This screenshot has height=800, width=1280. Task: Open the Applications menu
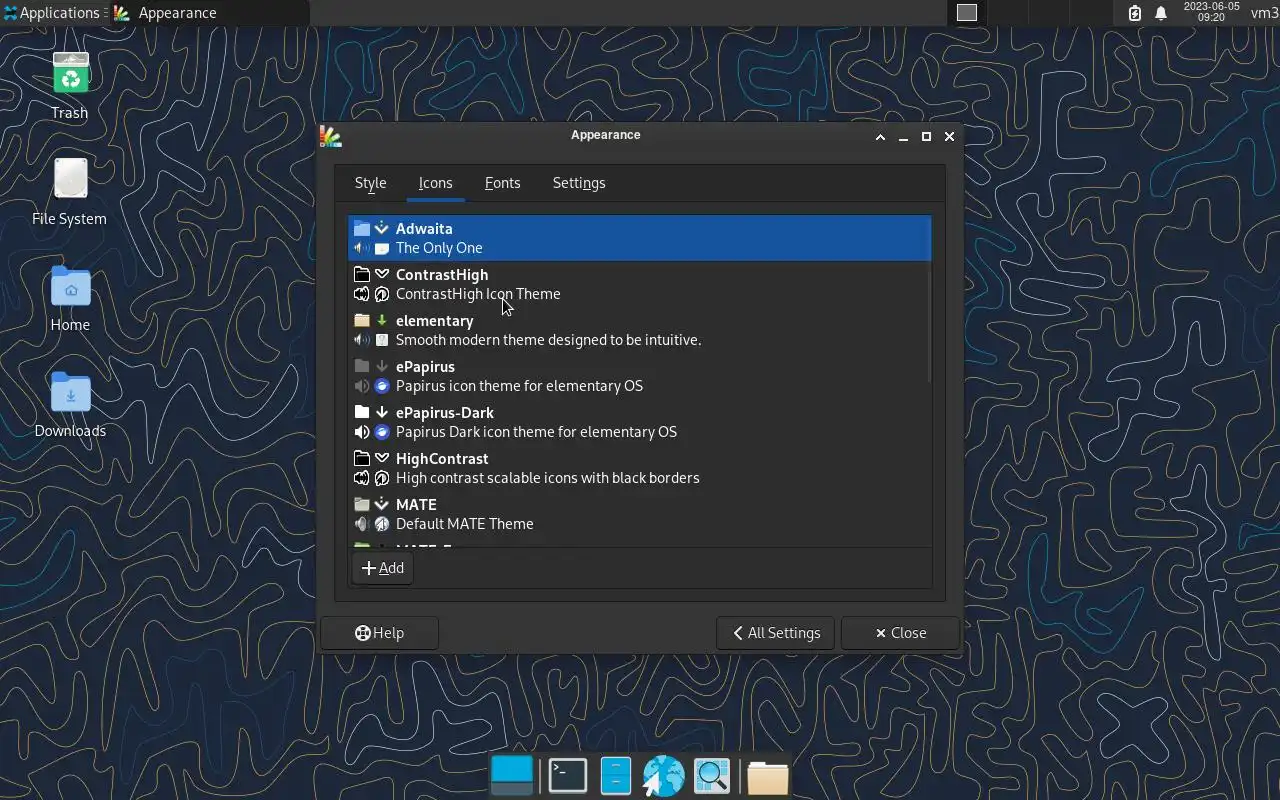point(53,13)
